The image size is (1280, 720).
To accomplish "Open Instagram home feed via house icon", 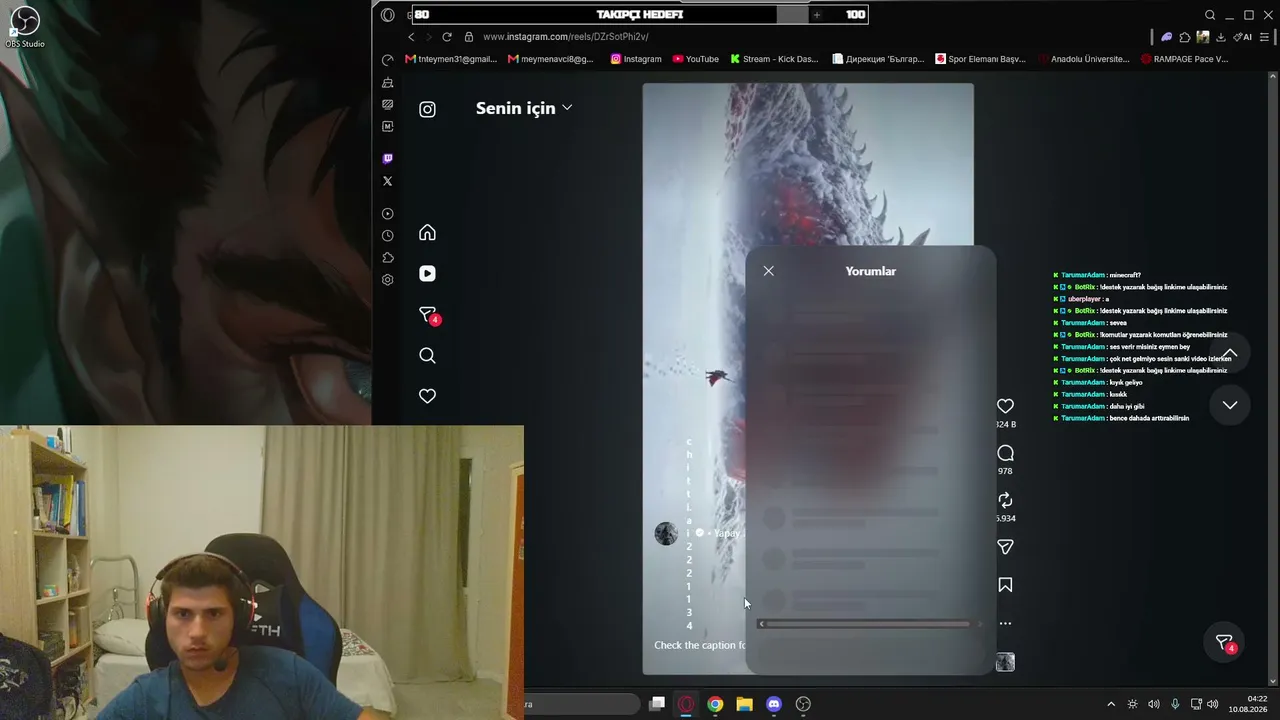I will tap(427, 233).
